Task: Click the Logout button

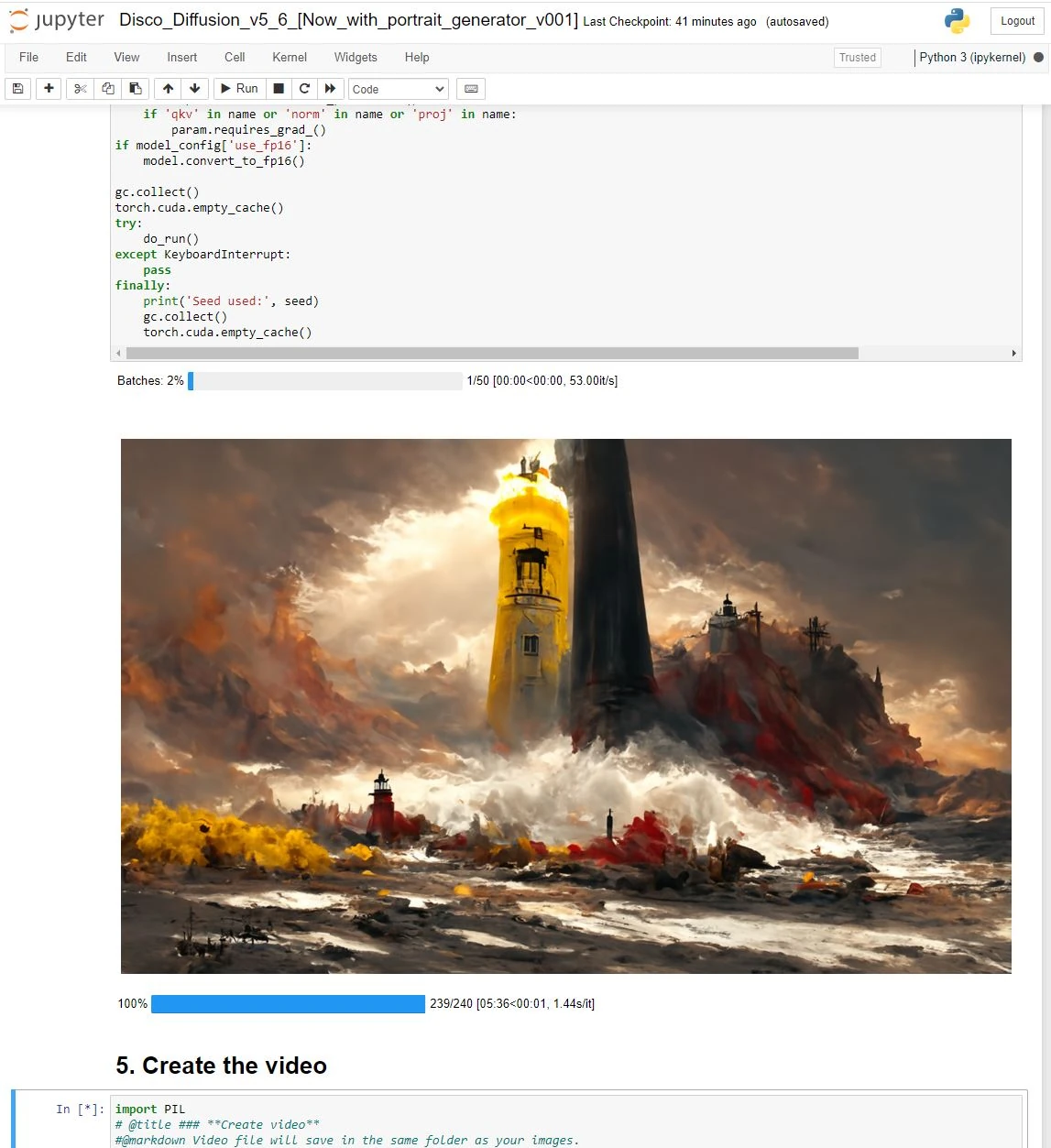Action: click(x=1017, y=21)
